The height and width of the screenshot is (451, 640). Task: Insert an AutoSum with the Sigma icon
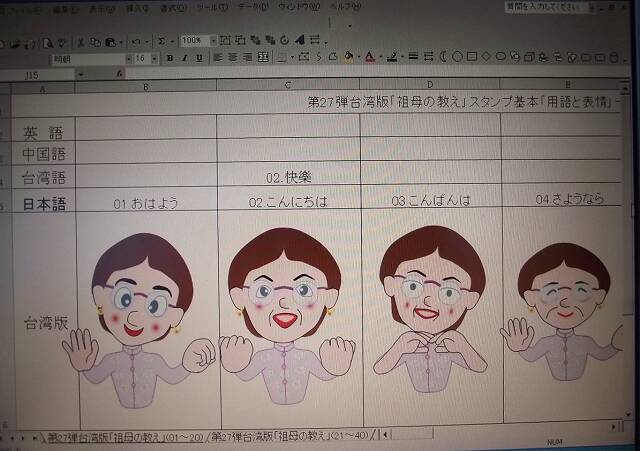click(x=162, y=41)
